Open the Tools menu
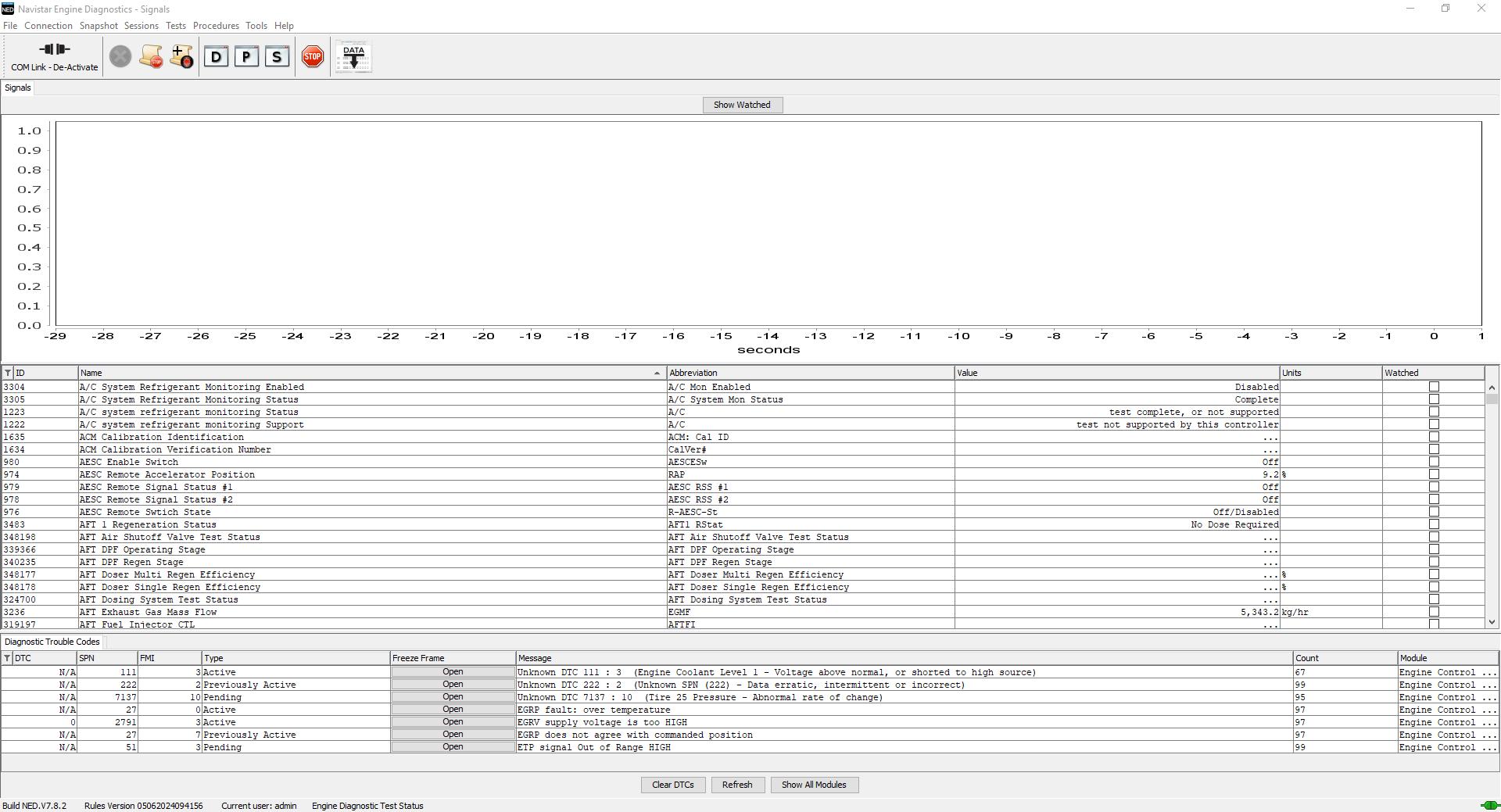This screenshot has width=1501, height=812. 256,25
